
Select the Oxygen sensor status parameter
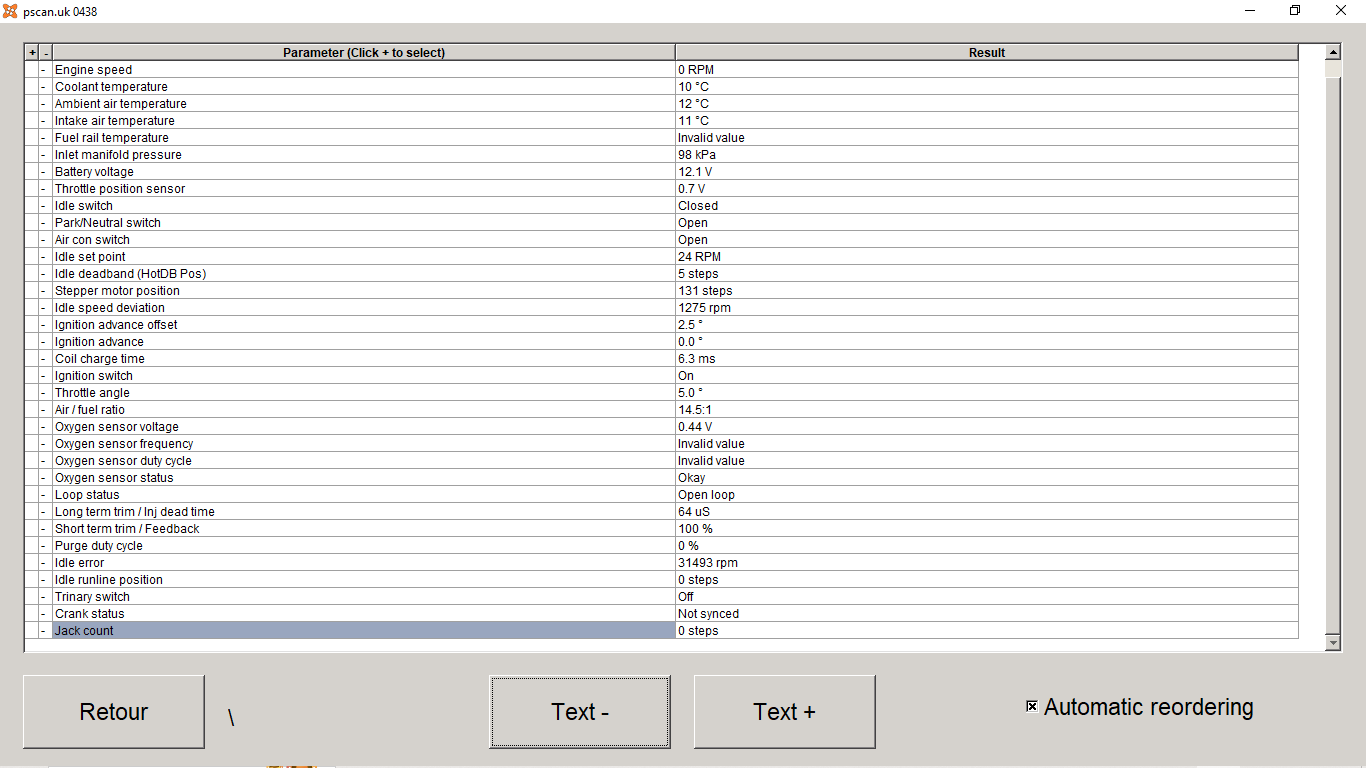[x=364, y=478]
